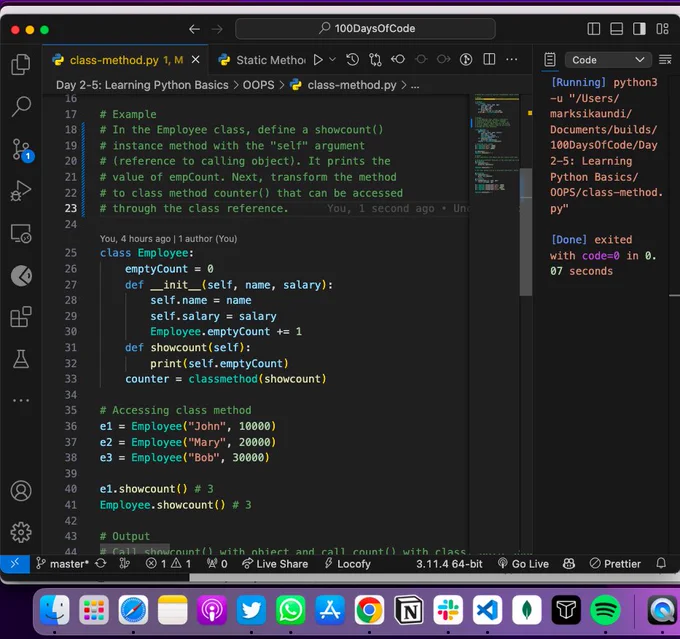
Task: Switch to the Static Method tab
Action: 262,60
